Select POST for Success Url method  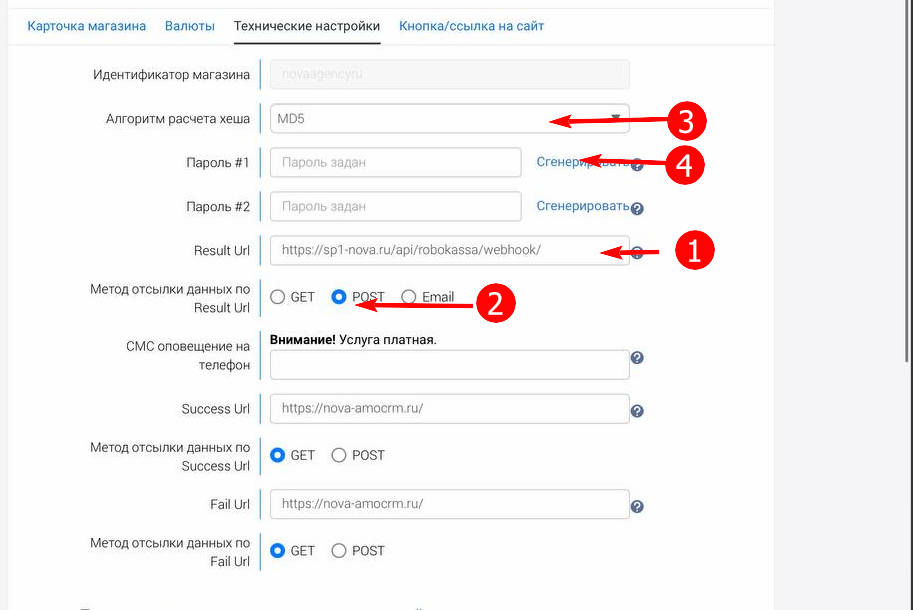[x=339, y=455]
